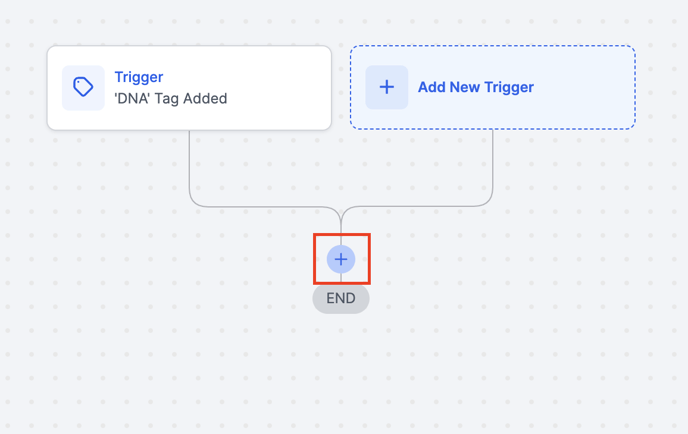The image size is (688, 434).
Task: Click empty canvas right of the END node
Action: [480, 298]
